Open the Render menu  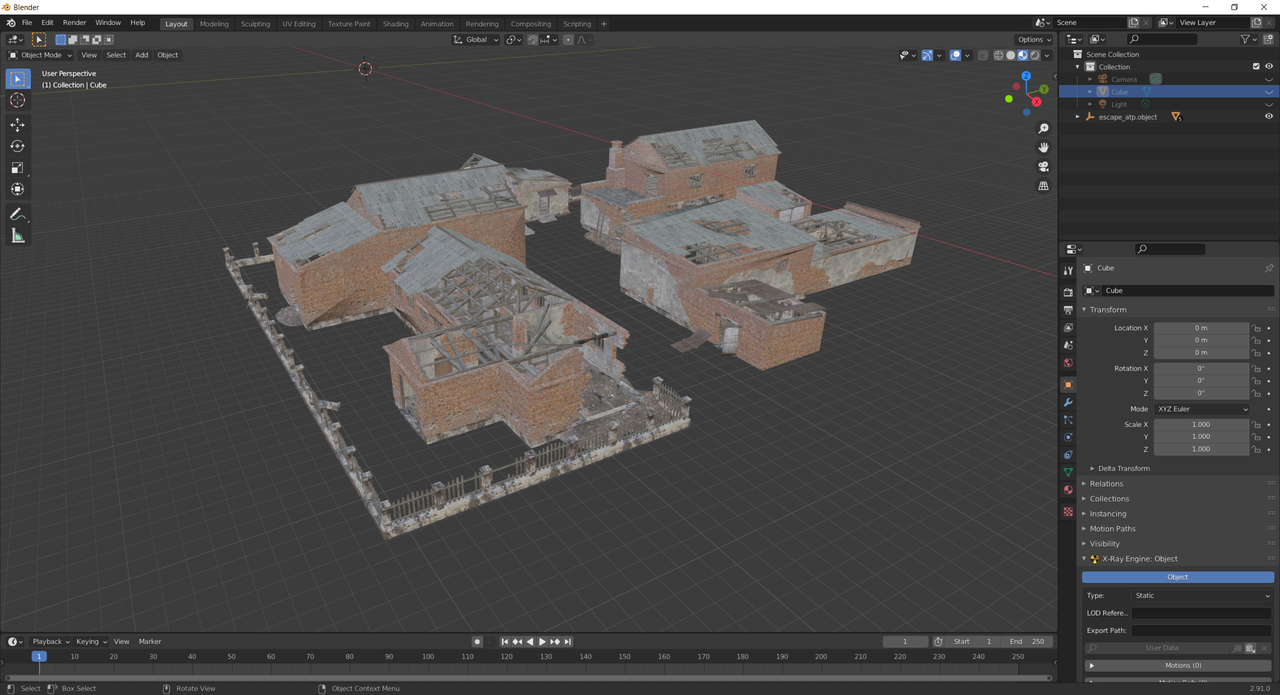[x=75, y=23]
